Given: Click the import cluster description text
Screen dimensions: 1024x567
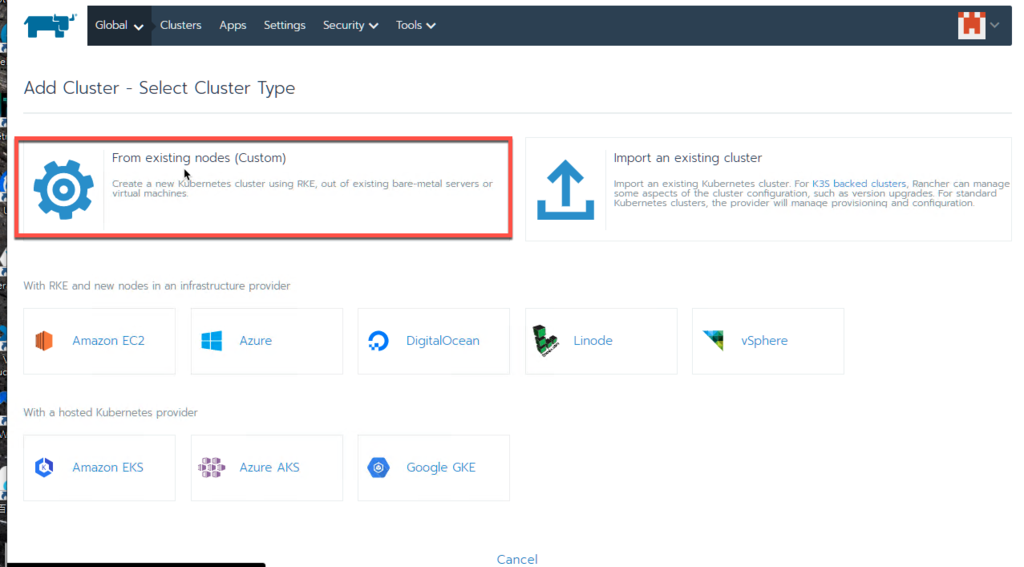Looking at the screenshot, I should click(811, 193).
